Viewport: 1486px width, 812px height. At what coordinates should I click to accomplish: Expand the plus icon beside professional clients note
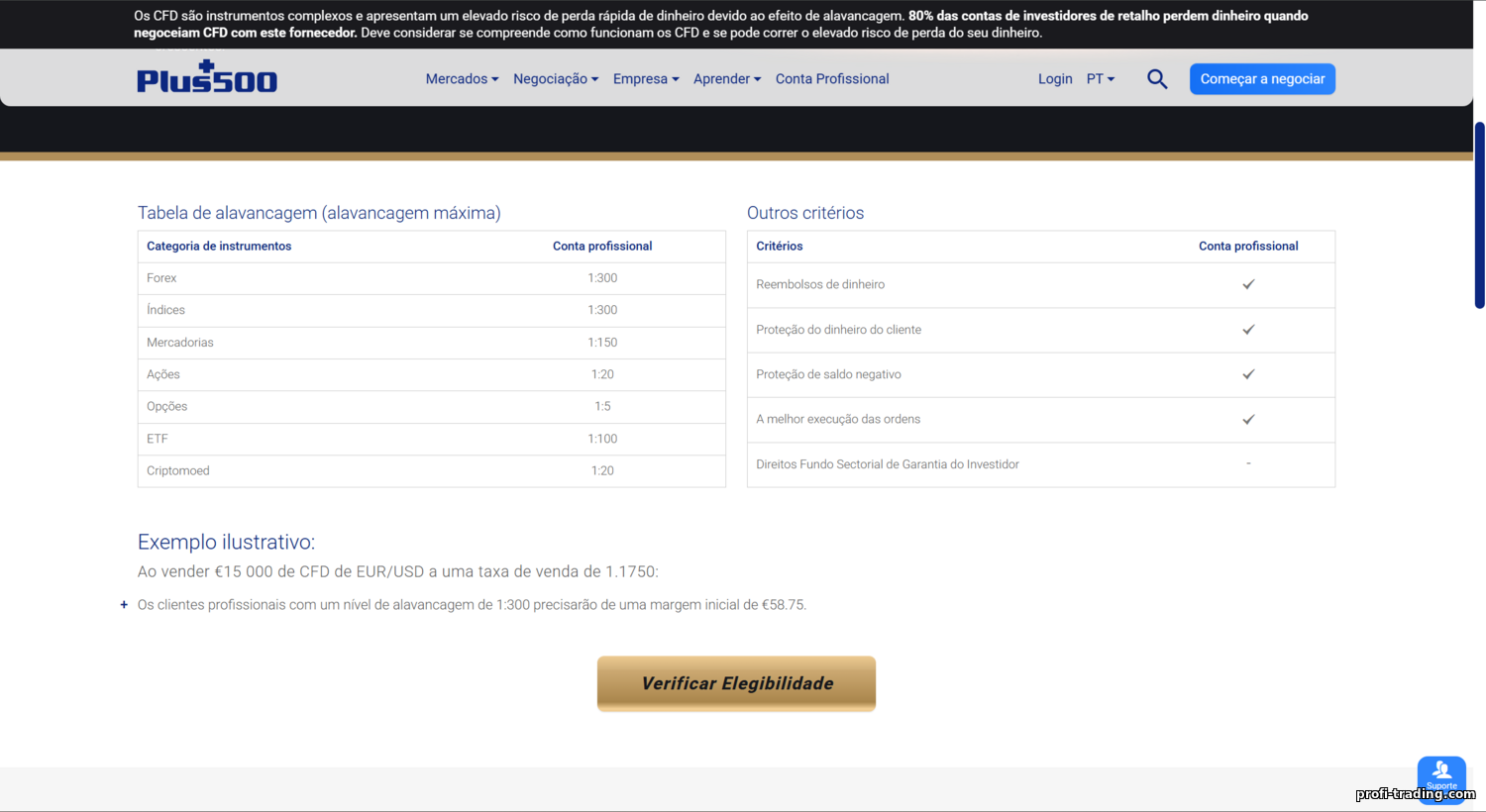[x=124, y=605]
